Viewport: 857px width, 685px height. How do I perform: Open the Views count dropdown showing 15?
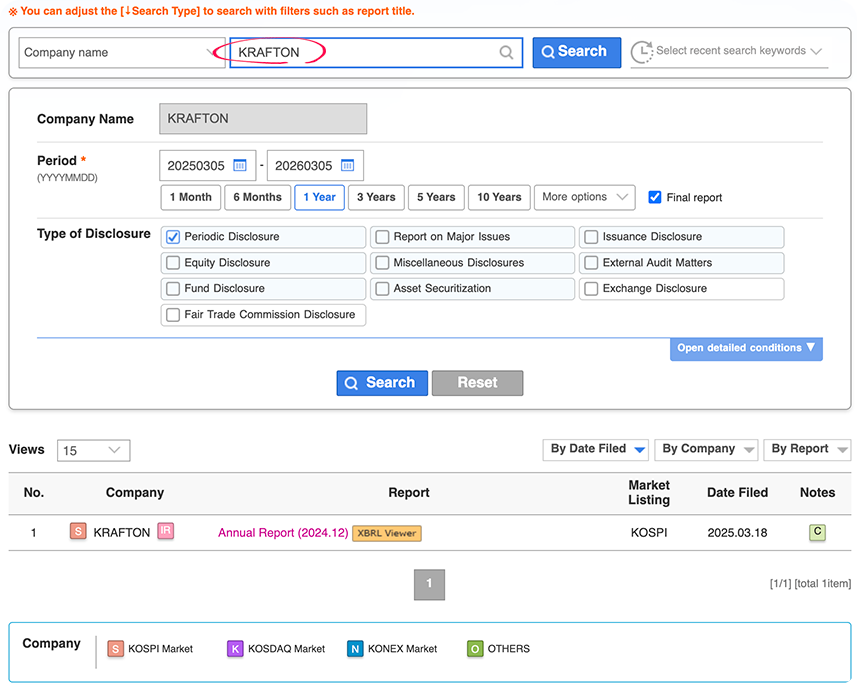(x=93, y=450)
